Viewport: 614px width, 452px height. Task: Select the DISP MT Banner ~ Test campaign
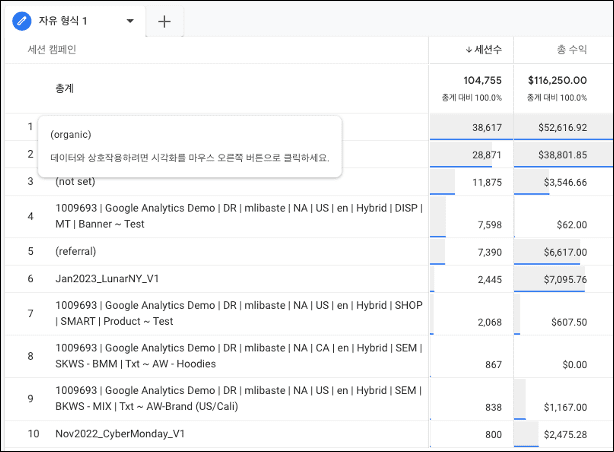(x=239, y=216)
